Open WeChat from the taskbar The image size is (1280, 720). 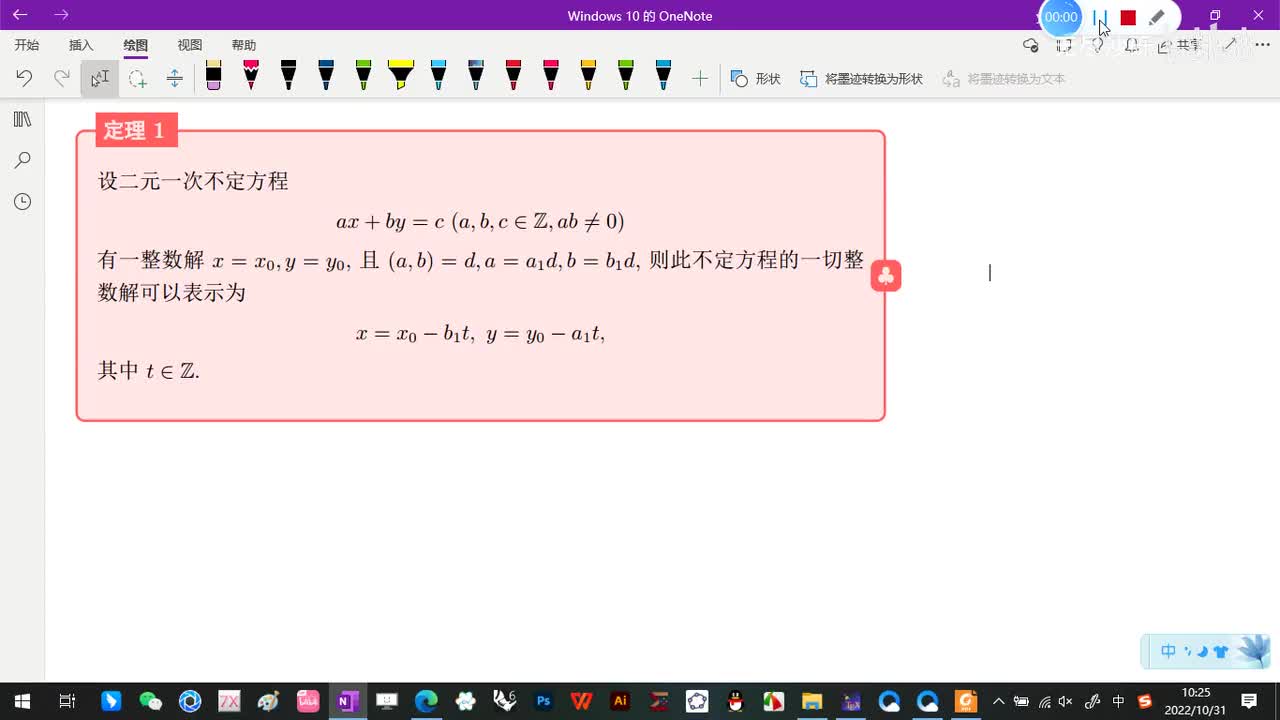(150, 701)
